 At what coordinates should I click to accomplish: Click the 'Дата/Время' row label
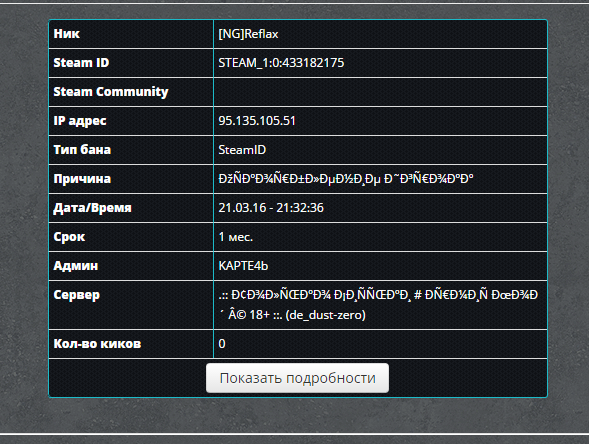(x=92, y=208)
